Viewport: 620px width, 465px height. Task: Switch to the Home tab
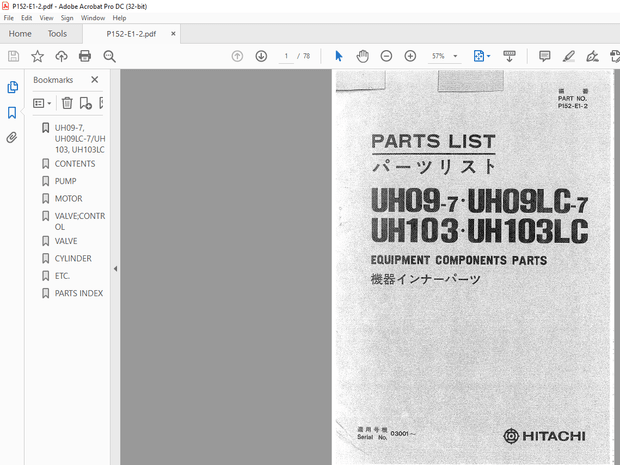click(20, 34)
